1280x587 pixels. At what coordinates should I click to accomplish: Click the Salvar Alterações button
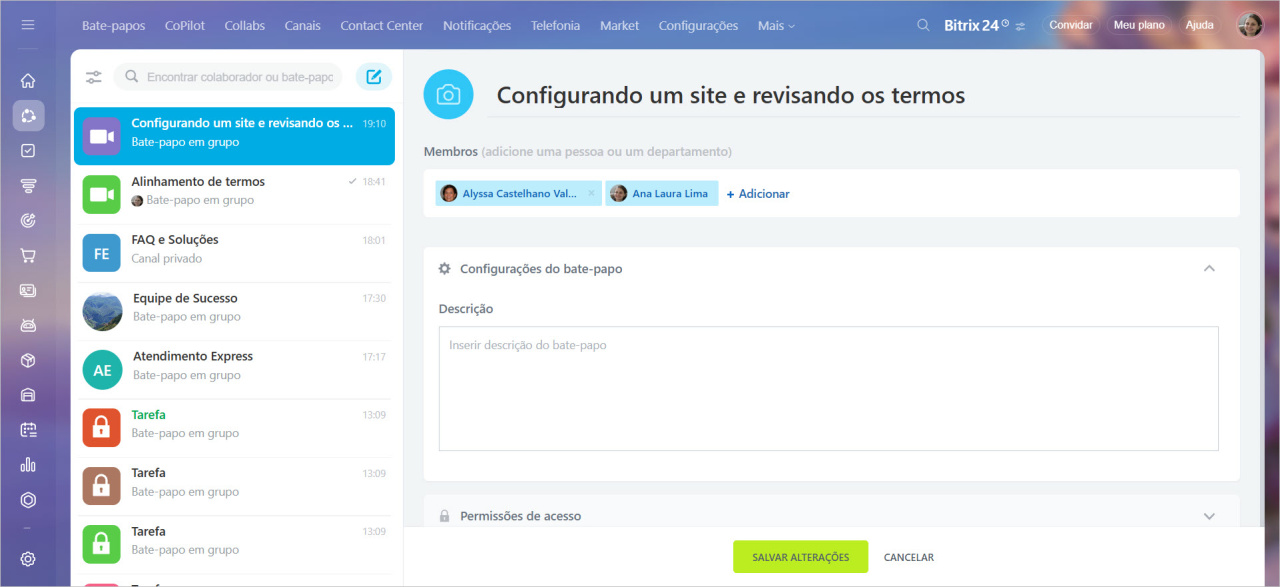click(x=800, y=557)
